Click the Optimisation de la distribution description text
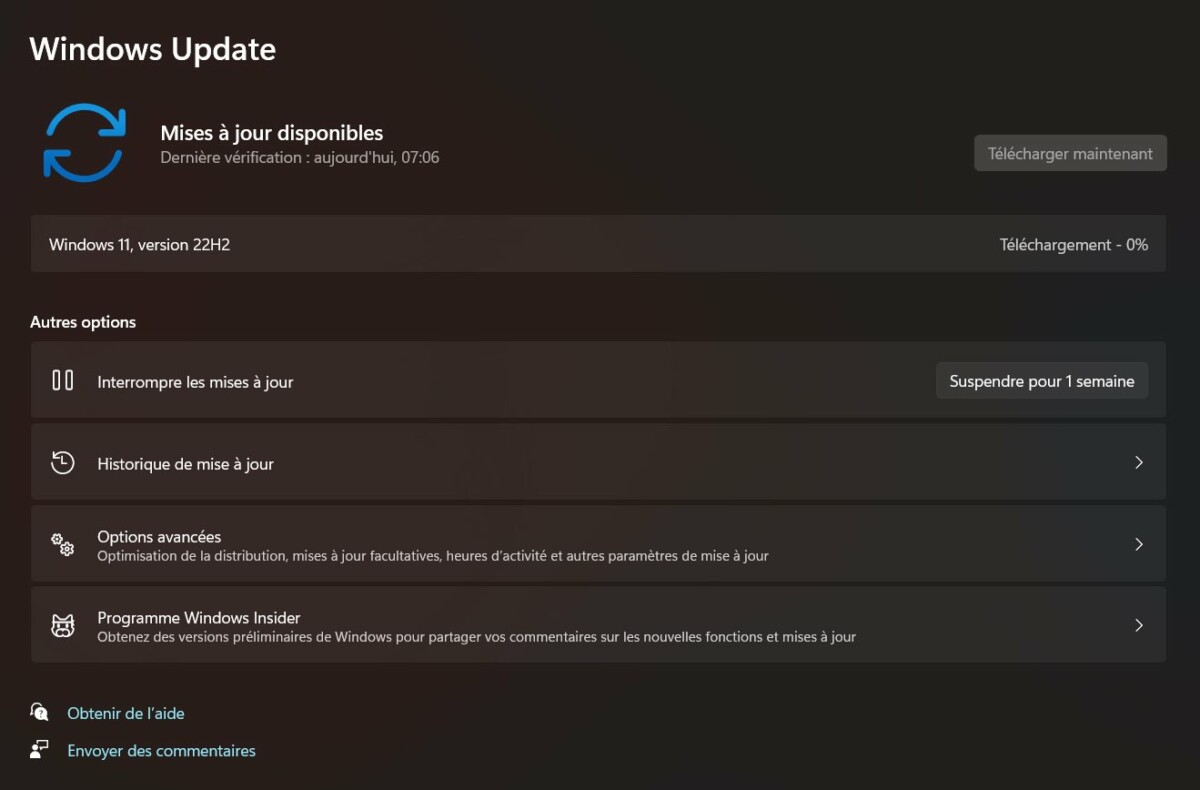The image size is (1200, 790). [433, 555]
